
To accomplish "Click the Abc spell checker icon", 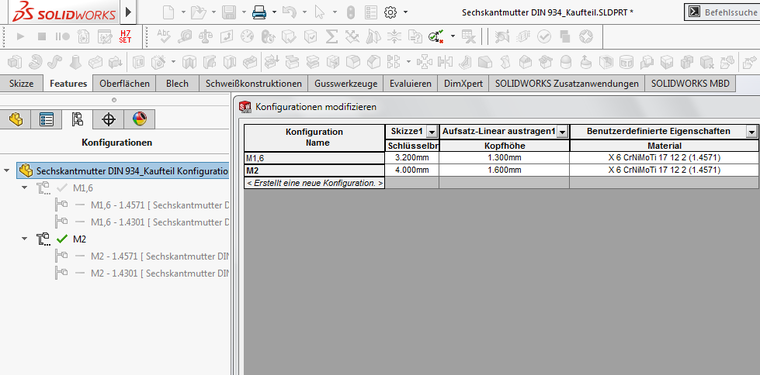I will [x=165, y=36].
